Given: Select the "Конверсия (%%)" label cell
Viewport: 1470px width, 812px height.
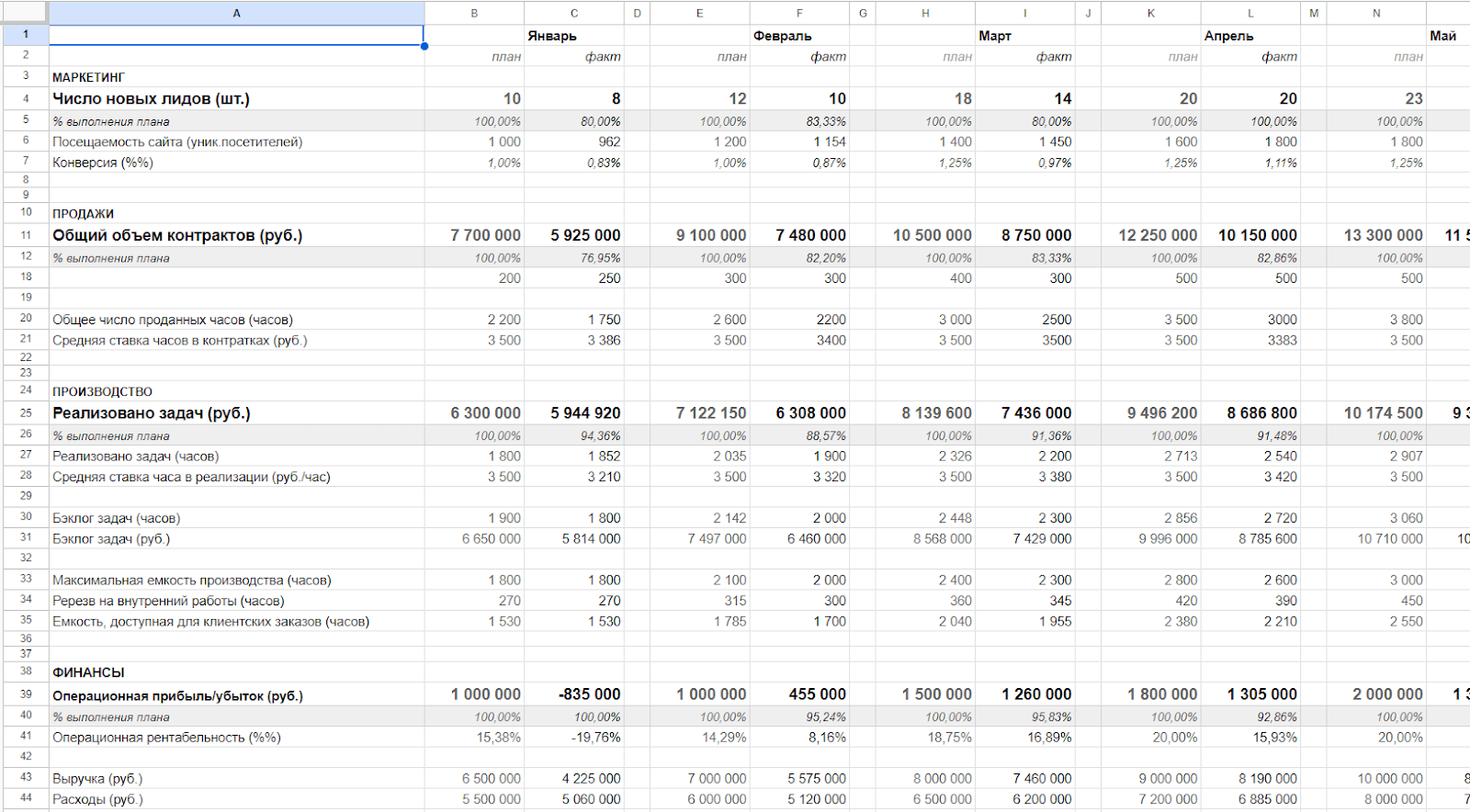Looking at the screenshot, I should [236, 163].
